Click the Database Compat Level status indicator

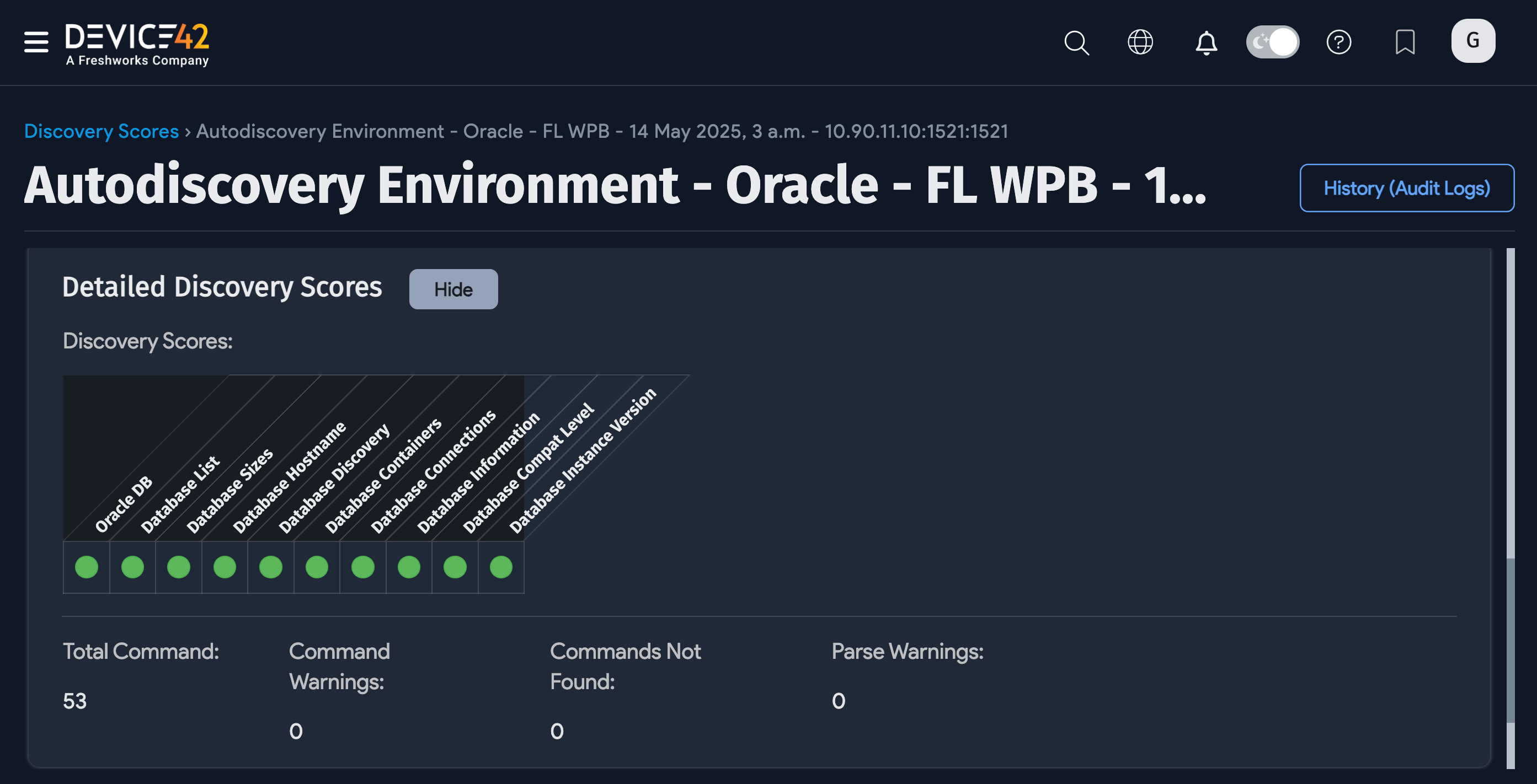[x=454, y=567]
